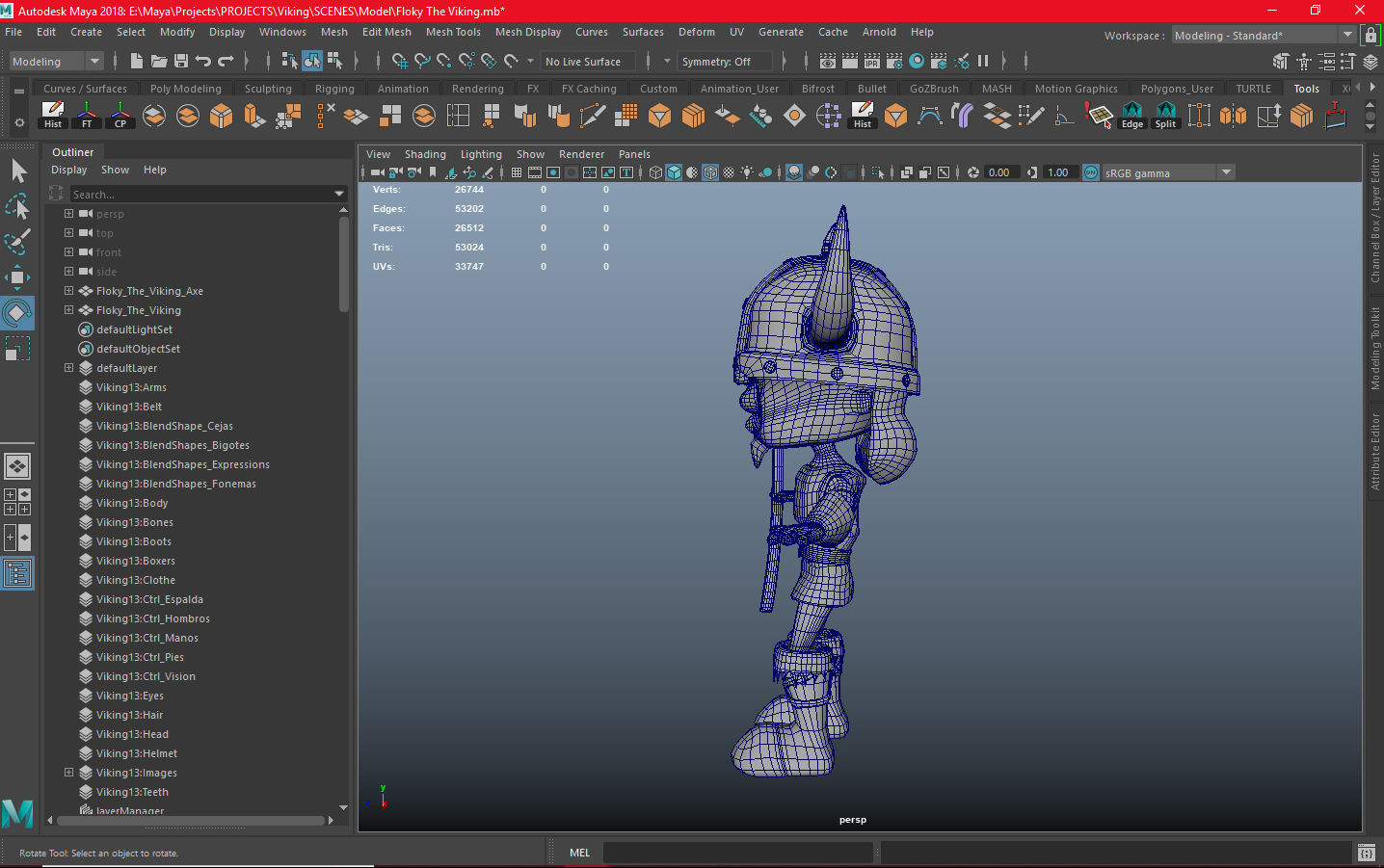Expand the defaultLayer node
Image resolution: width=1384 pixels, height=868 pixels.
pos(68,367)
